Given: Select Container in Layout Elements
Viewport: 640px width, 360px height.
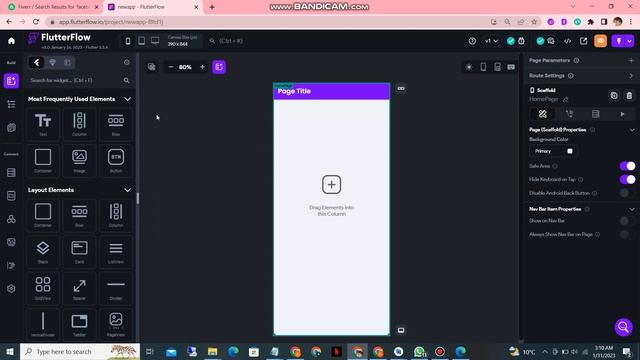Looking at the screenshot, I should 43,215.
